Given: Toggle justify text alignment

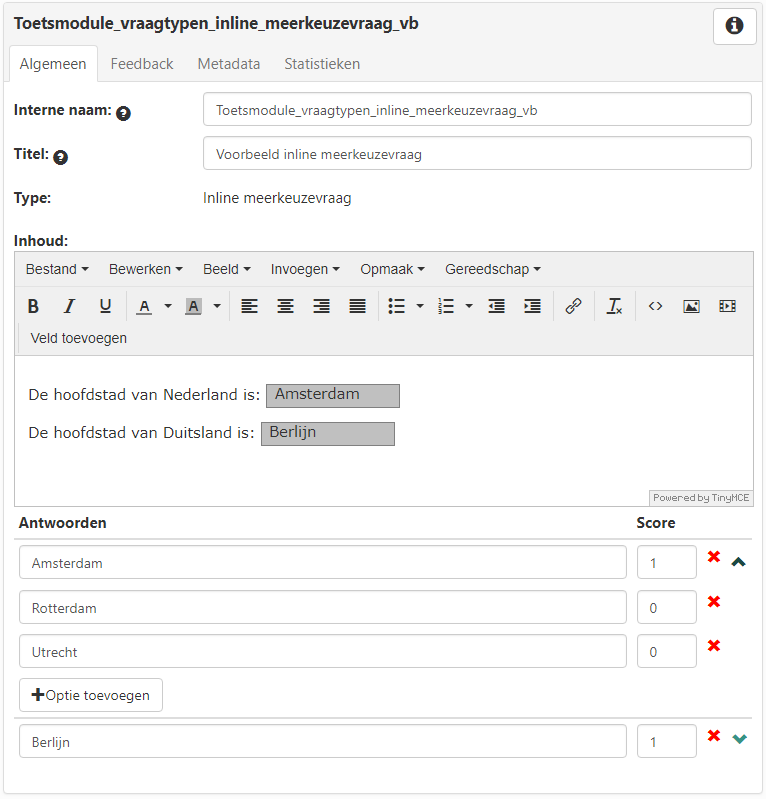Looking at the screenshot, I should tap(357, 306).
